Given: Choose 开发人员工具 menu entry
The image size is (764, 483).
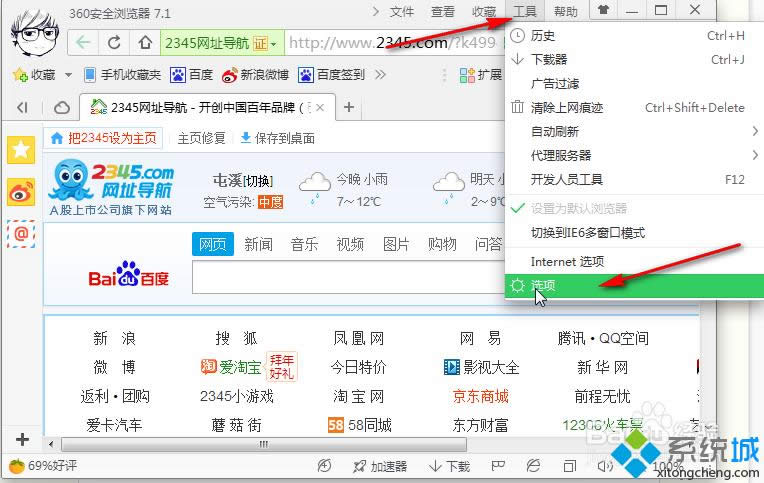Looking at the screenshot, I should point(634,179).
